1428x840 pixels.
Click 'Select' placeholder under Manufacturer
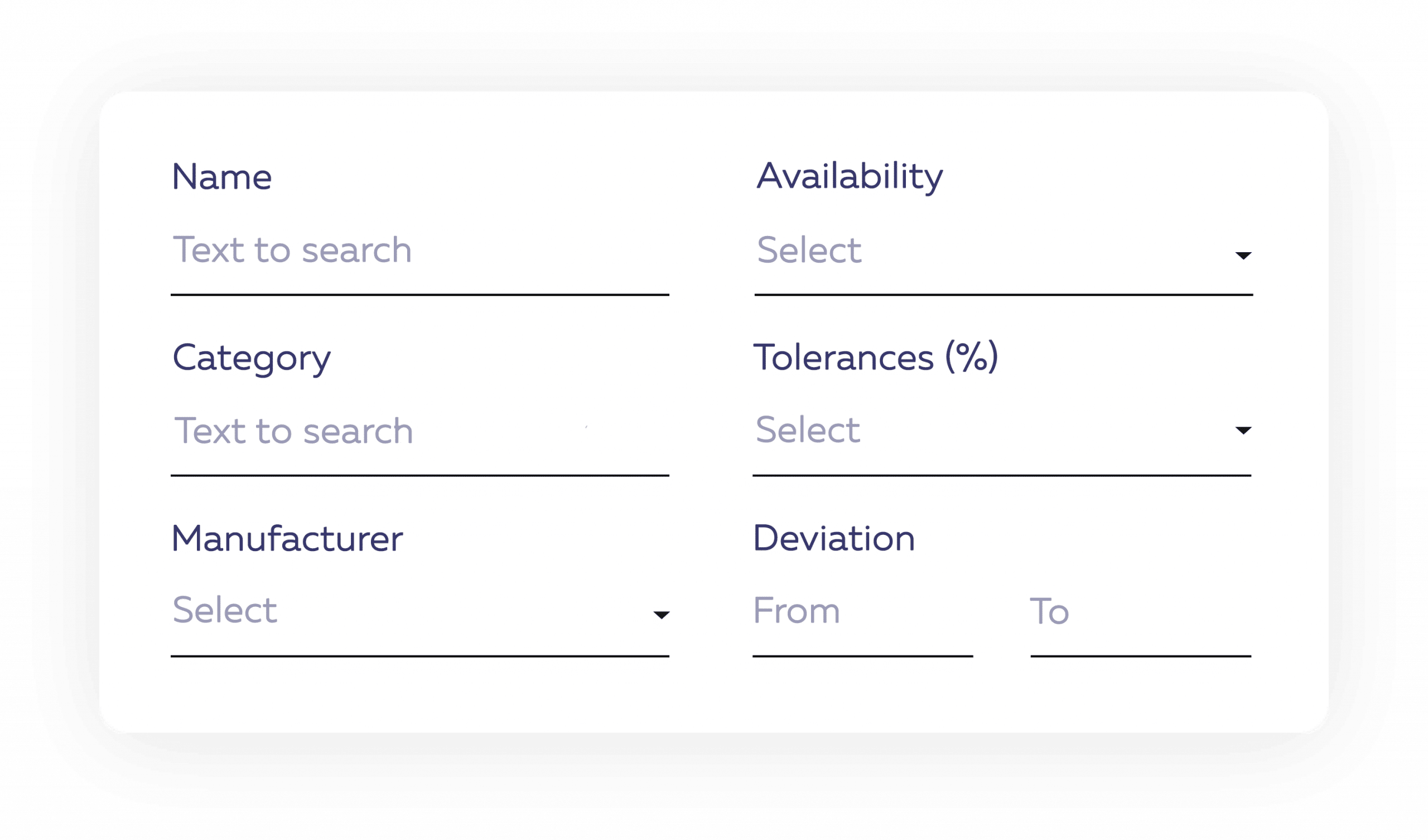(x=224, y=610)
